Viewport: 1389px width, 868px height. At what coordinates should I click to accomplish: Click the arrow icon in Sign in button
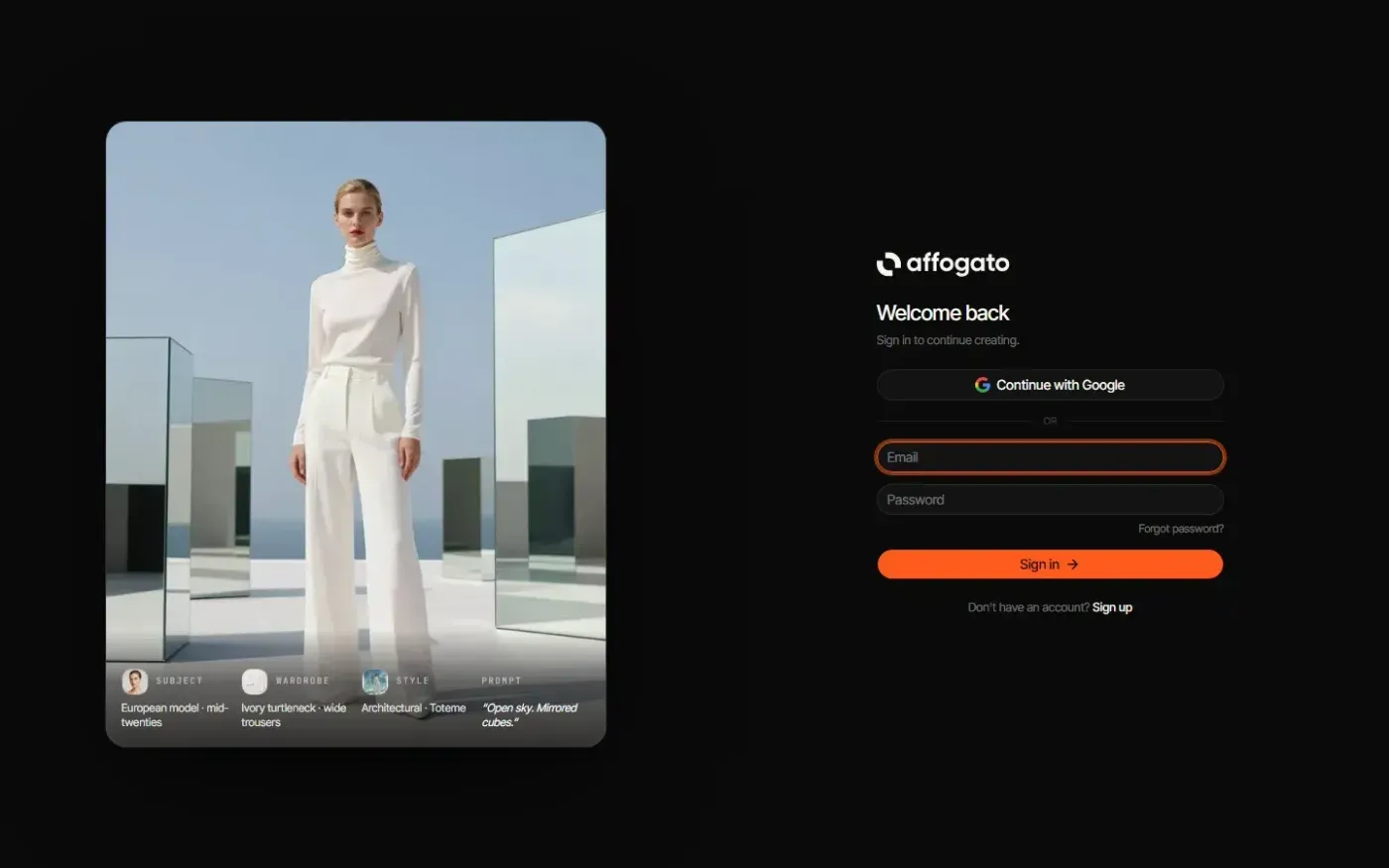pyautogui.click(x=1073, y=564)
